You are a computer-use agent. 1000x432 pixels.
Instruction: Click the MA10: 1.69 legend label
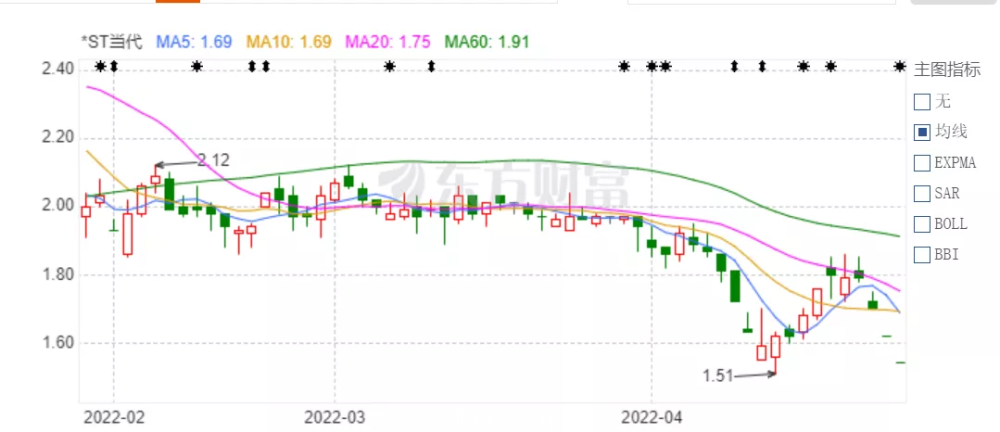coord(289,42)
